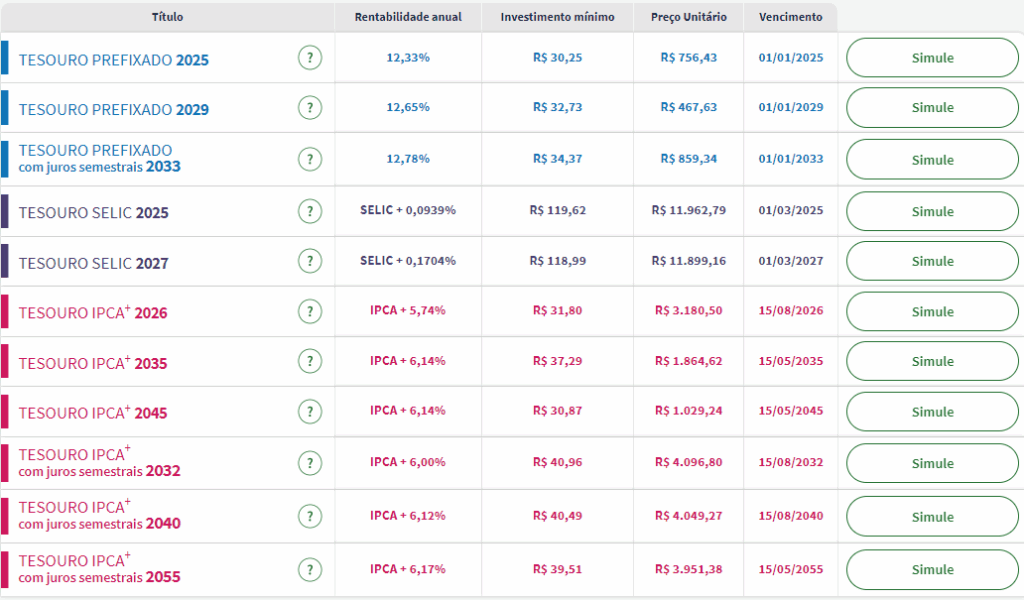Click help icon for Prefixado juros semestrais 2033
Screen dimensions: 1024x600
click(x=310, y=159)
